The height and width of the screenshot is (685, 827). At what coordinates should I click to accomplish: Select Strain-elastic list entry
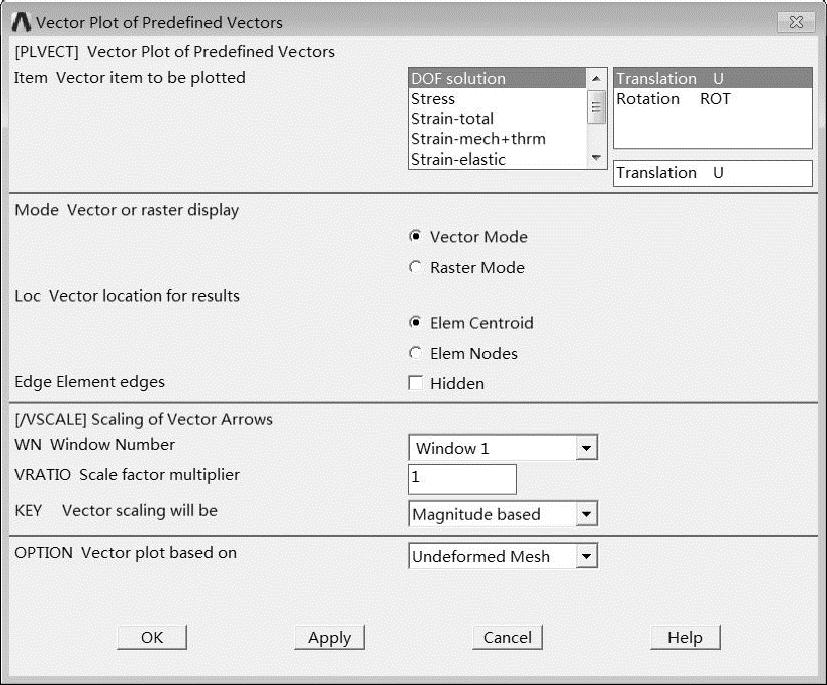coord(497,159)
